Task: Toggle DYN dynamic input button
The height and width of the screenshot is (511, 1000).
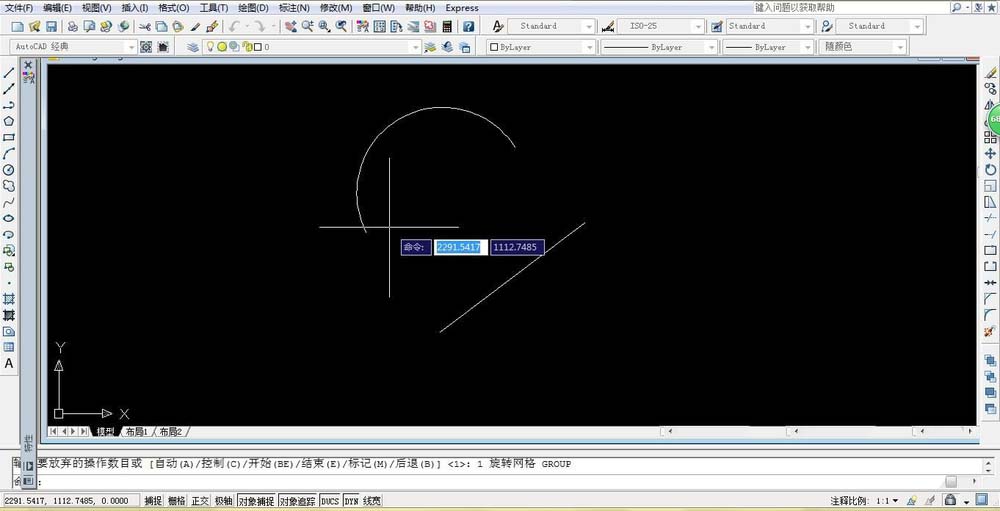Action: click(351, 501)
